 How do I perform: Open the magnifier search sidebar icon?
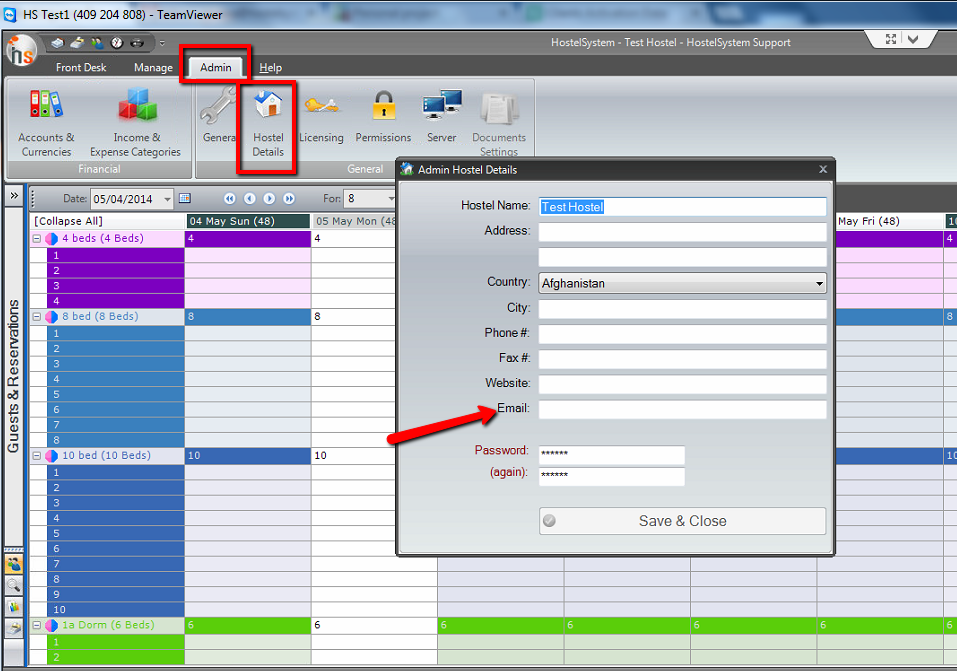(13, 586)
